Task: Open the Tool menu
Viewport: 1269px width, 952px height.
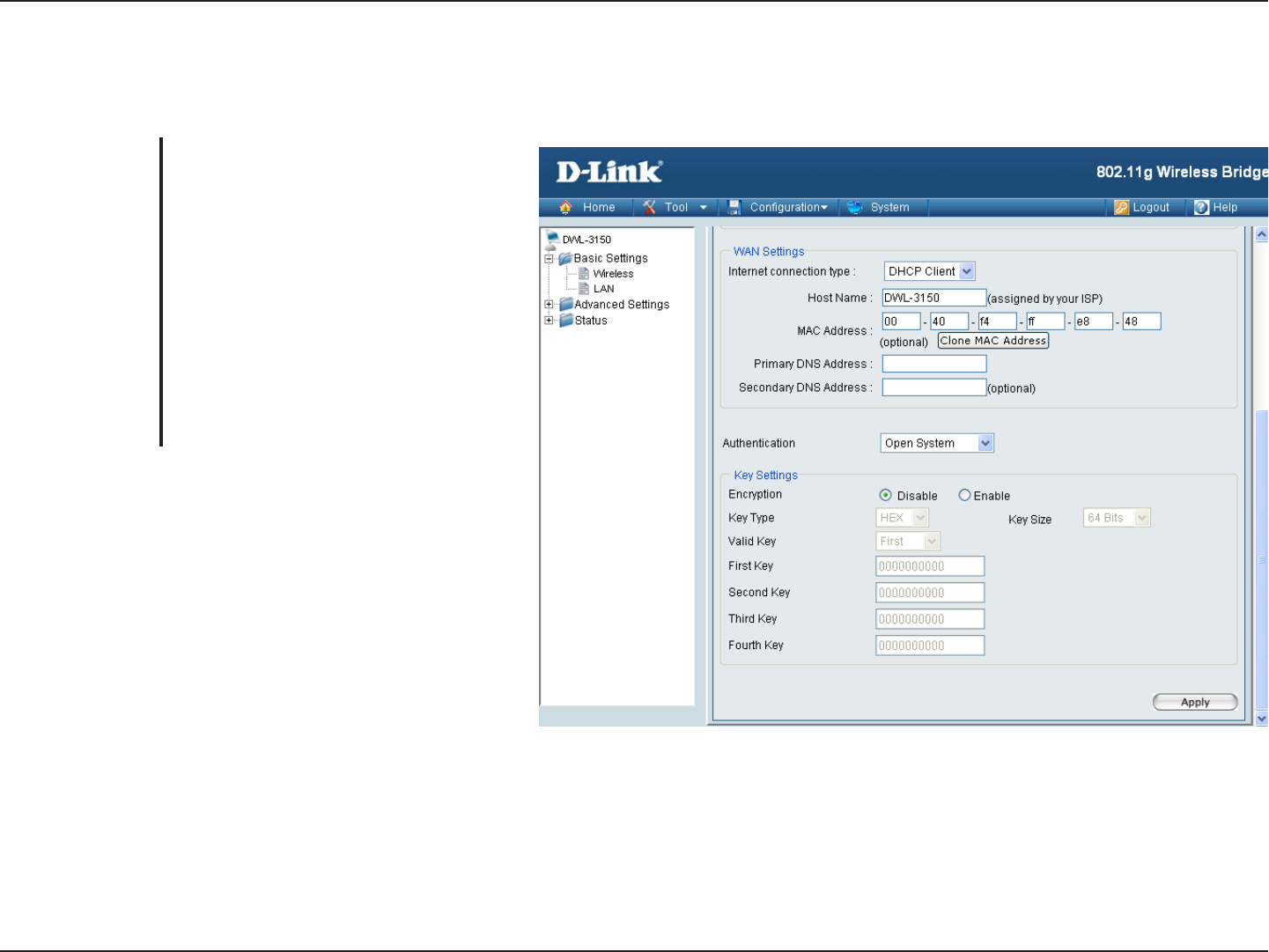Action: [676, 208]
